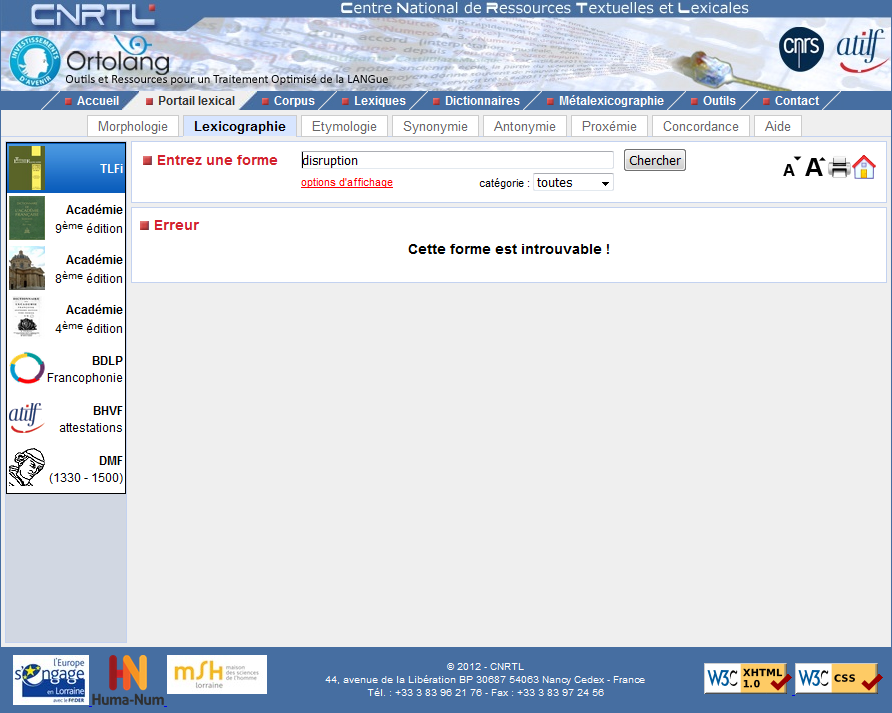Screen dimensions: 892x713
Task: Click the Huma-Num logo in footer
Action: 129,681
